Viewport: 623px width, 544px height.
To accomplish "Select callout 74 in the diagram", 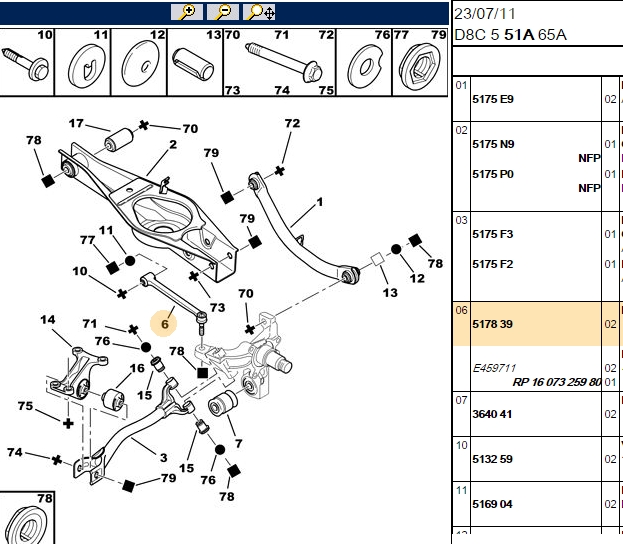I will click(x=15, y=452).
